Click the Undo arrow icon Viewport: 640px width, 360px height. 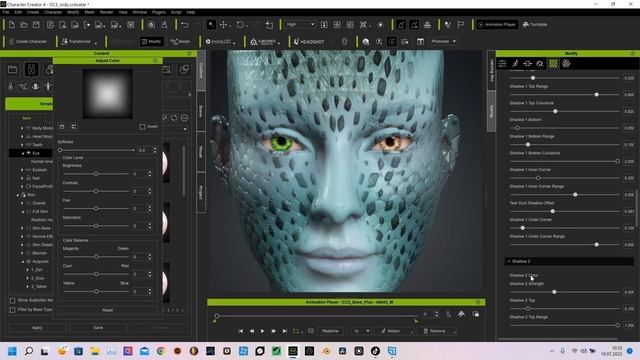pyautogui.click(x=184, y=25)
